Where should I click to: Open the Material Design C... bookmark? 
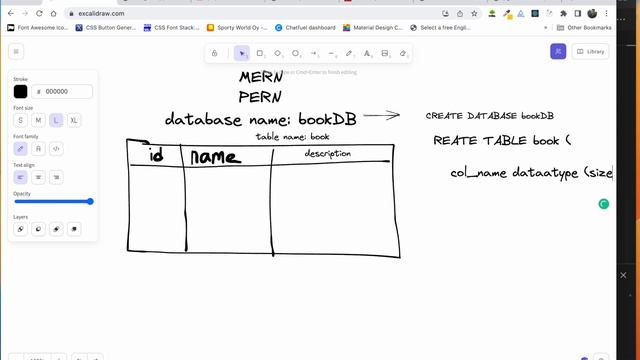click(x=373, y=28)
